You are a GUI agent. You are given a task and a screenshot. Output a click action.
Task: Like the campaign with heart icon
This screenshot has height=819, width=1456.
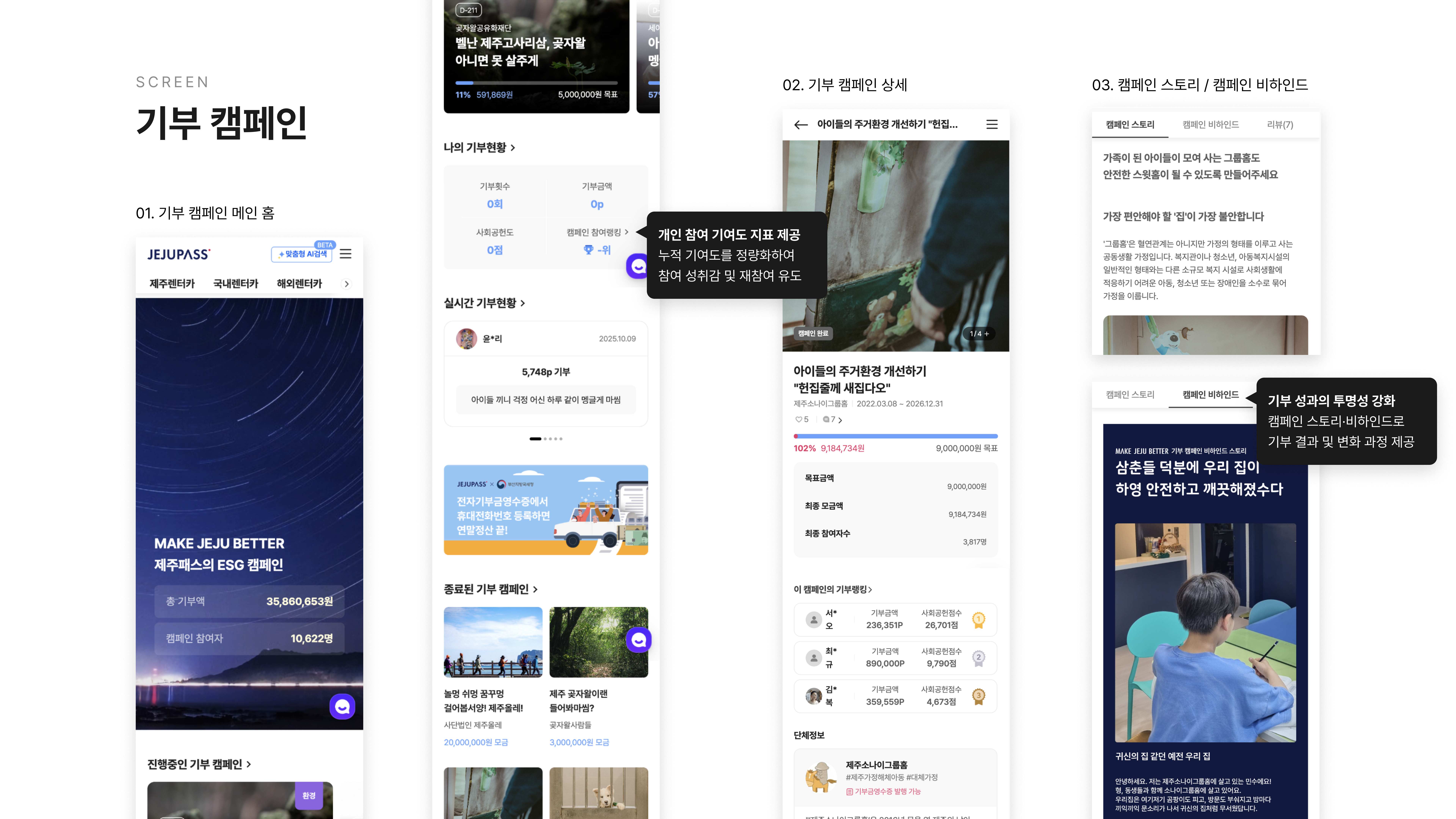799,419
